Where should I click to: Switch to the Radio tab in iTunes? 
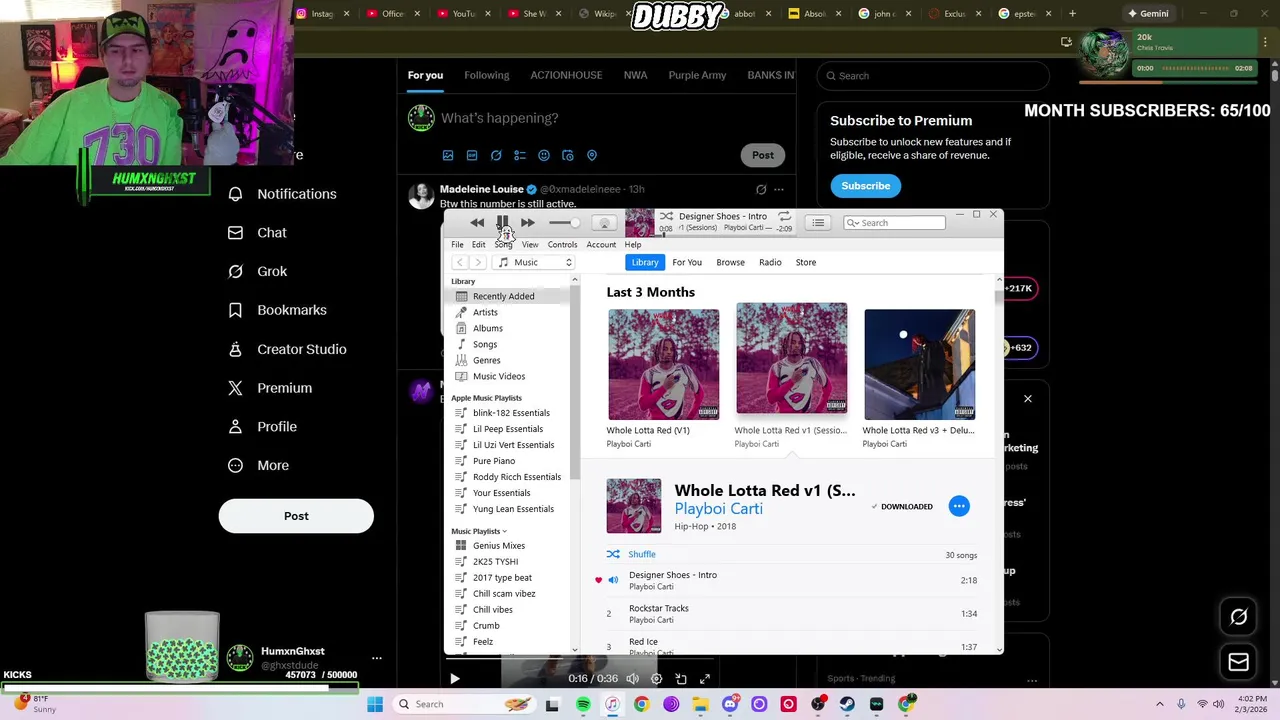(x=770, y=262)
